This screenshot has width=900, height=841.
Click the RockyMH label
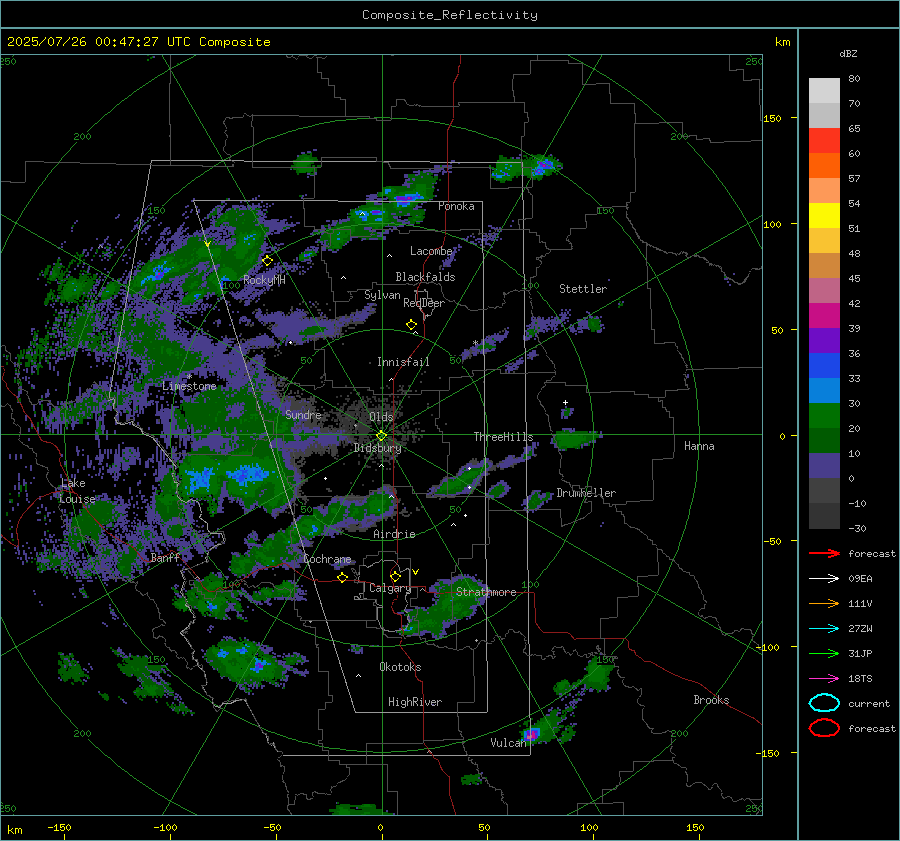click(x=264, y=280)
